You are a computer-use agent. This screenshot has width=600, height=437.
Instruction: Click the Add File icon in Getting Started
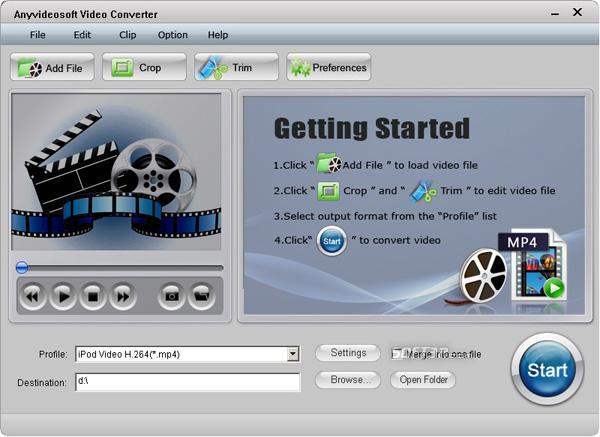[329, 164]
